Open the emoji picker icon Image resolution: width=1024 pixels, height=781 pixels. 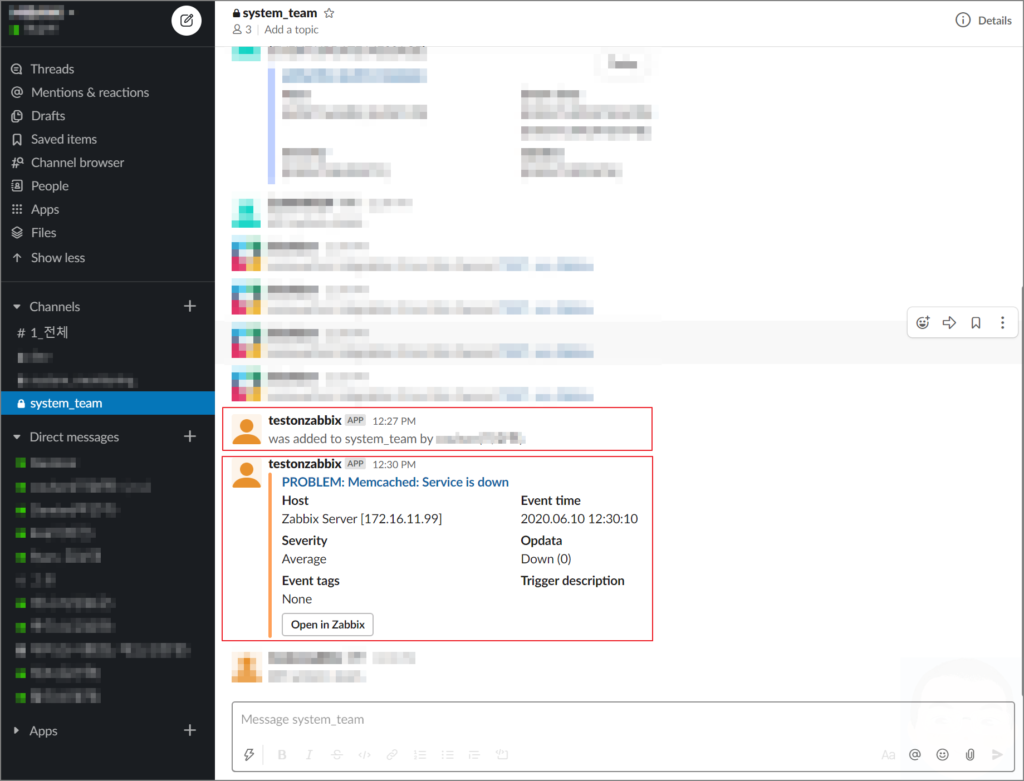coord(941,755)
